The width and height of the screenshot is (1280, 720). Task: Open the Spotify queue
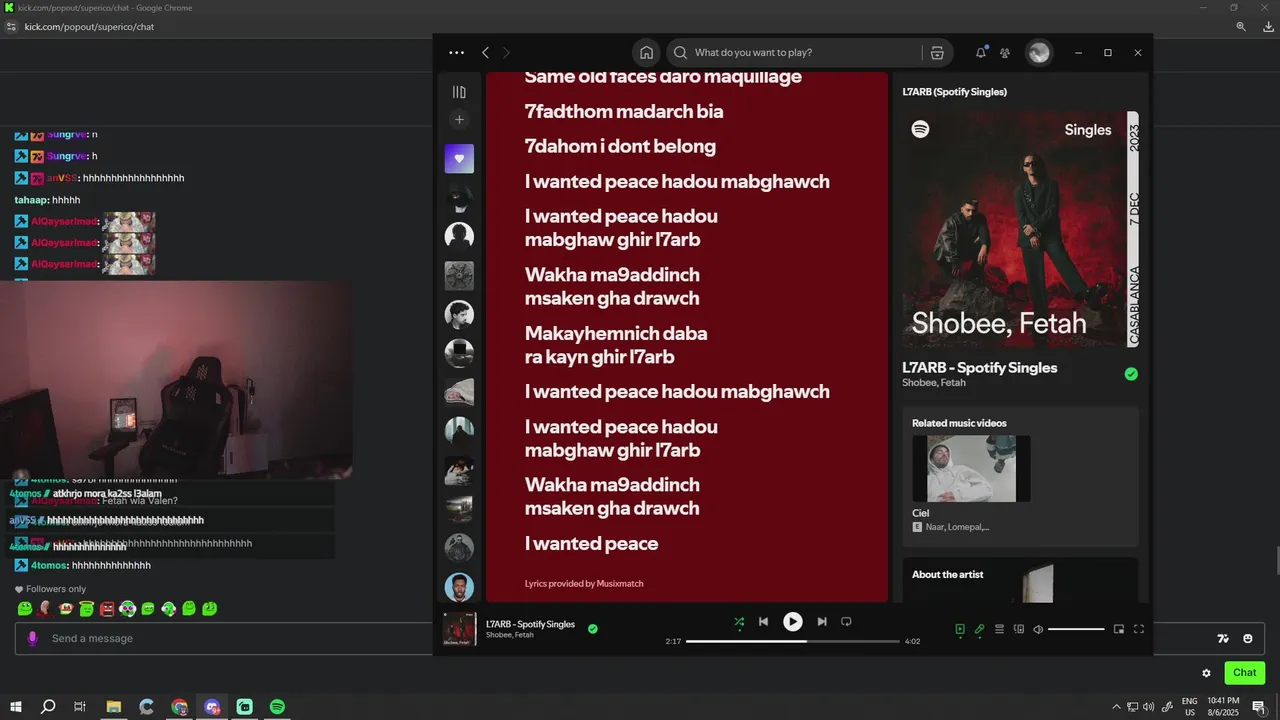(x=999, y=629)
